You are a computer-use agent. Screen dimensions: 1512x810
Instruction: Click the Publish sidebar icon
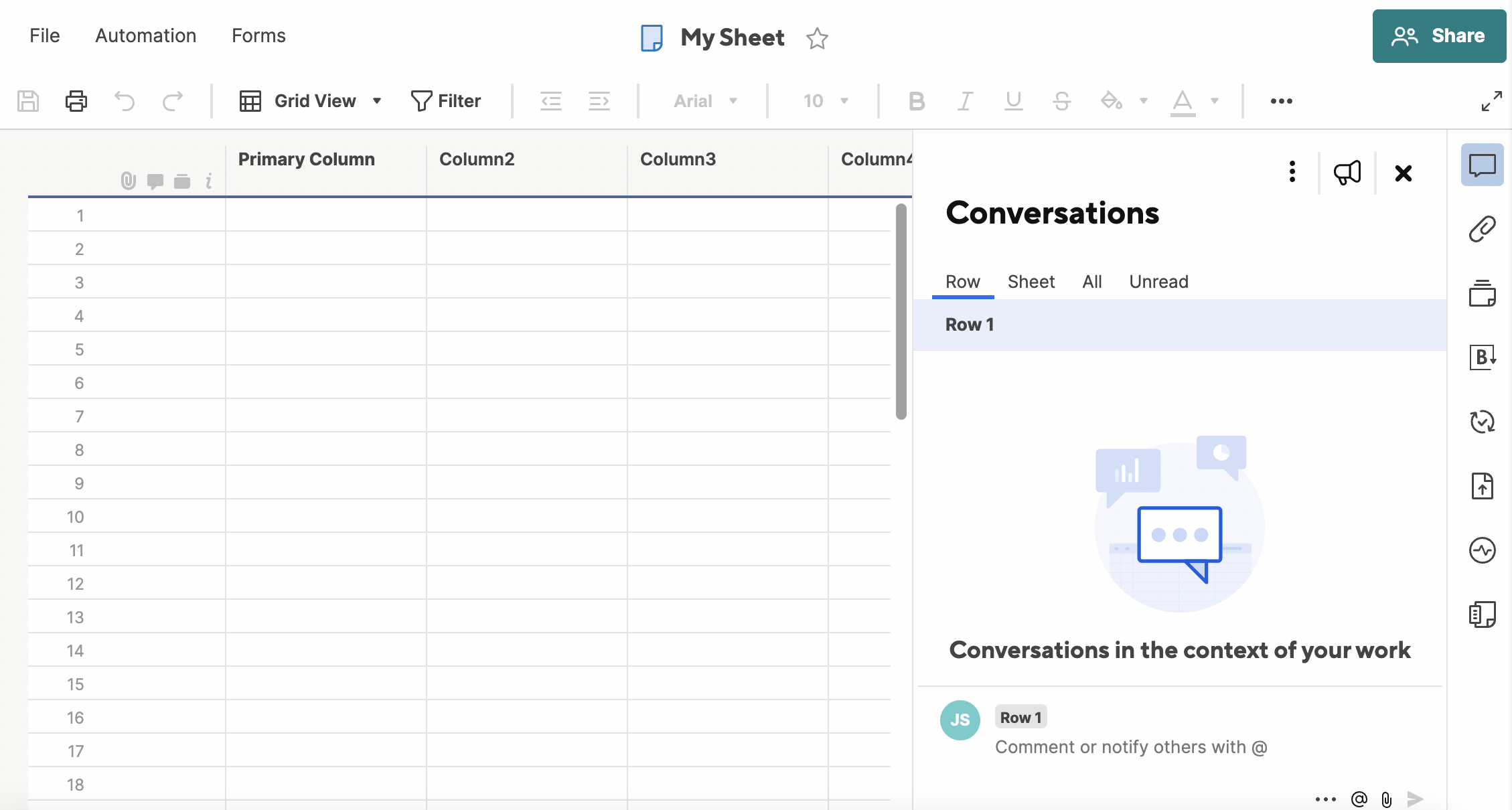(x=1482, y=486)
